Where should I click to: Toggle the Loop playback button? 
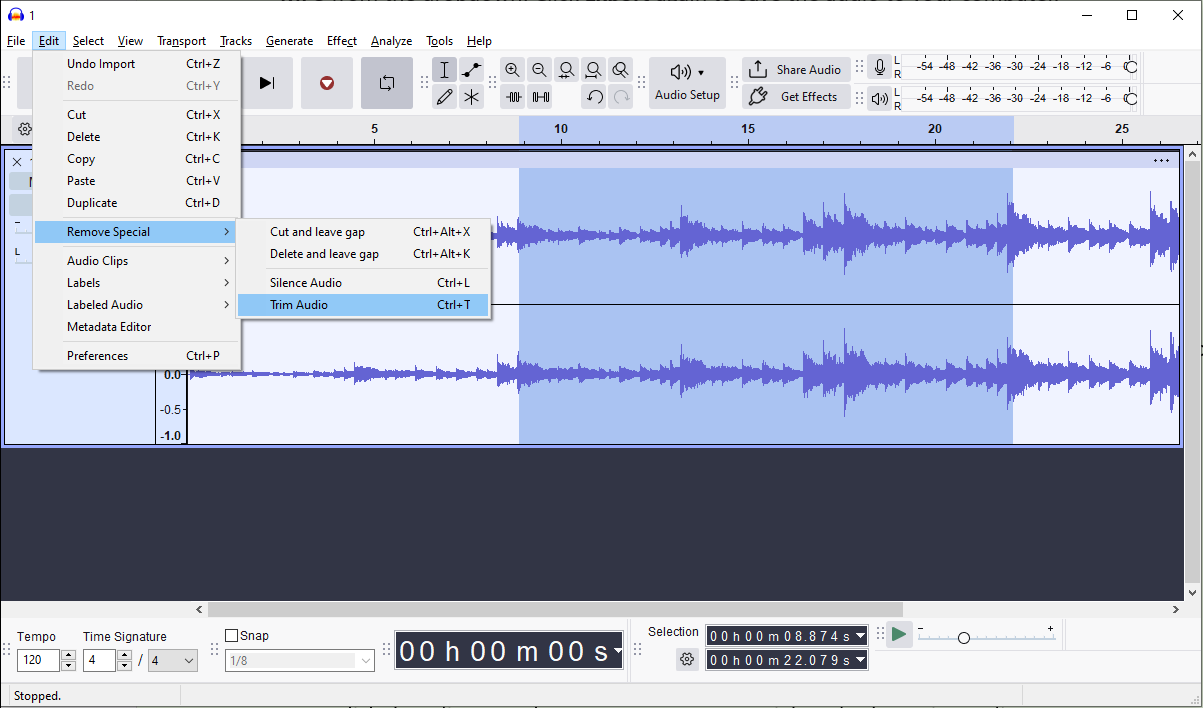click(x=387, y=83)
